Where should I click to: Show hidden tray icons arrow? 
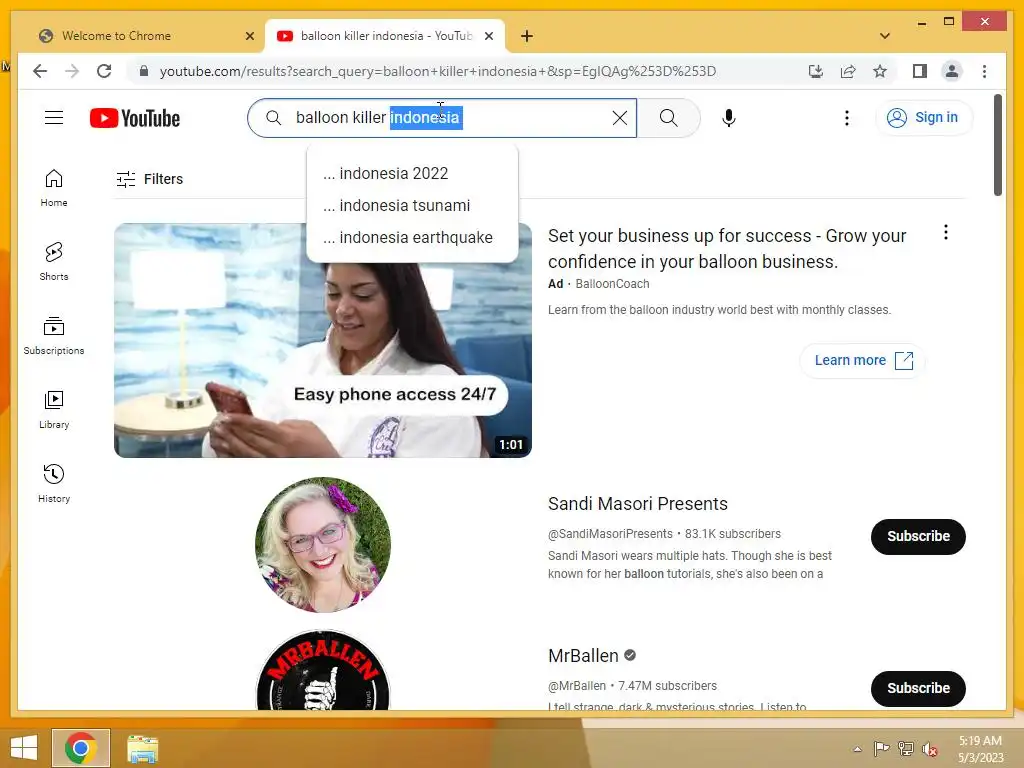point(857,749)
